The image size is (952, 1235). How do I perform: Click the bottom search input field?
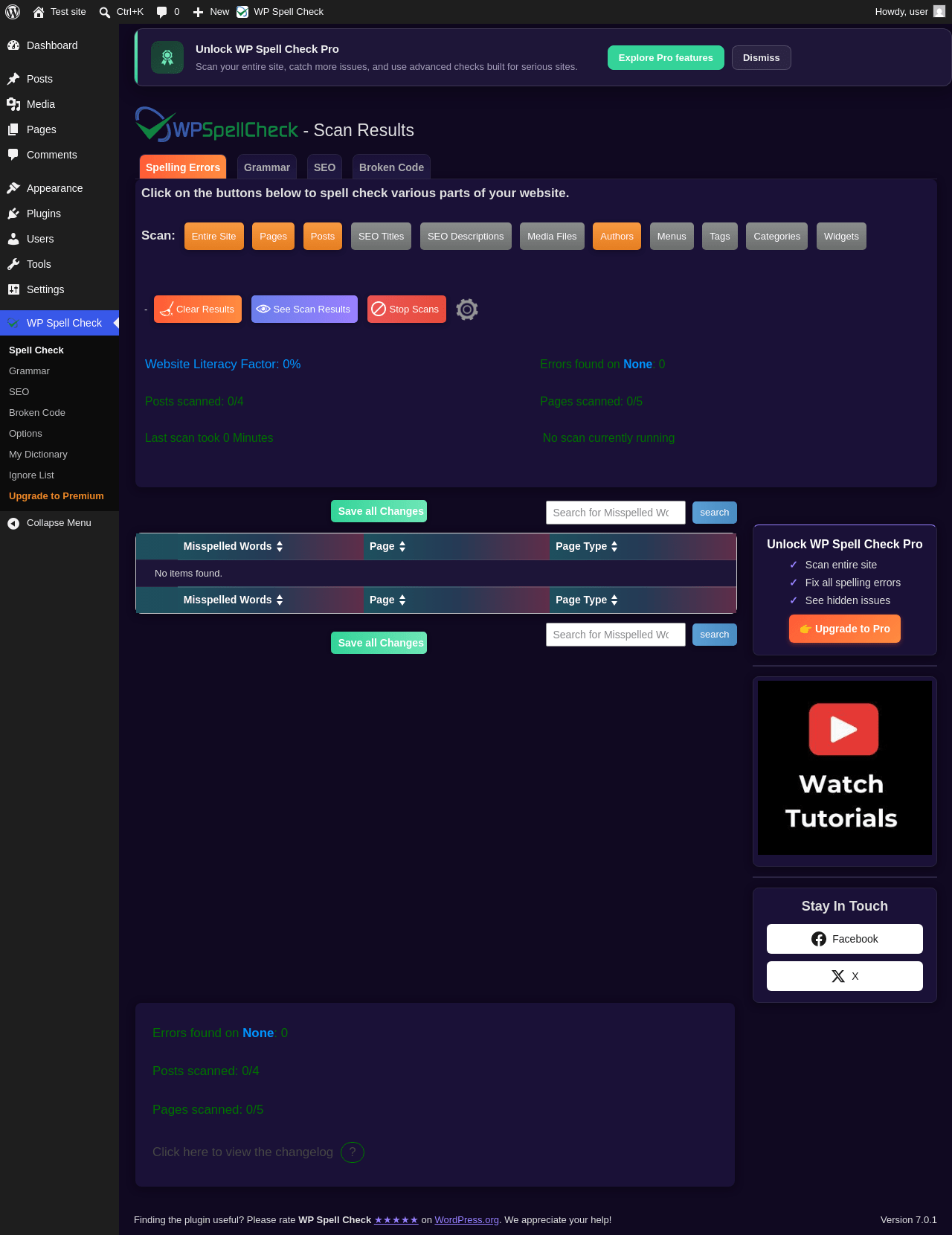[616, 635]
